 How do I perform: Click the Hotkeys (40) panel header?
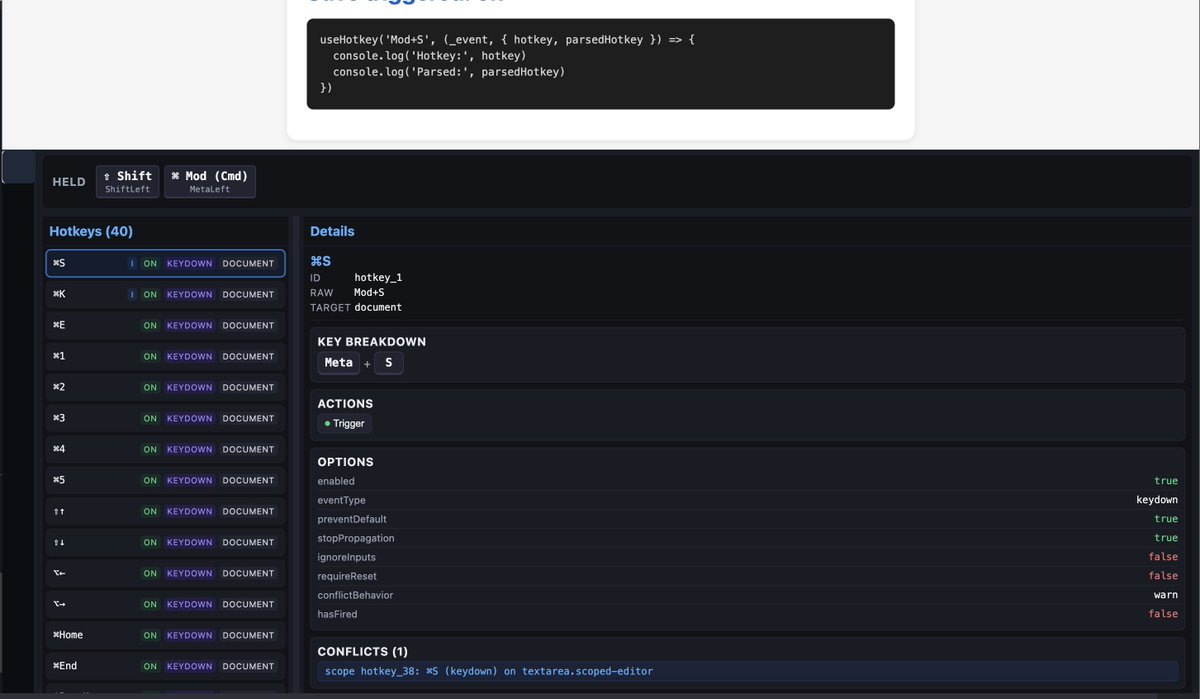(91, 231)
